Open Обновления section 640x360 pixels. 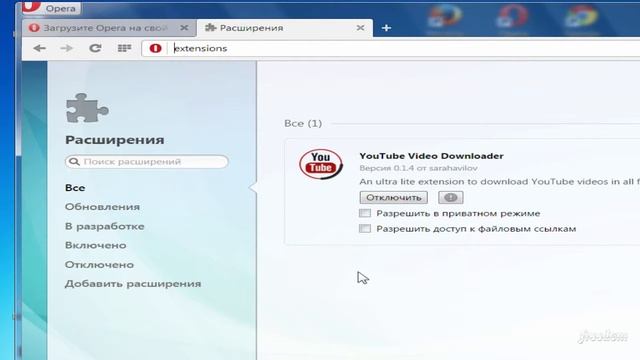point(102,207)
